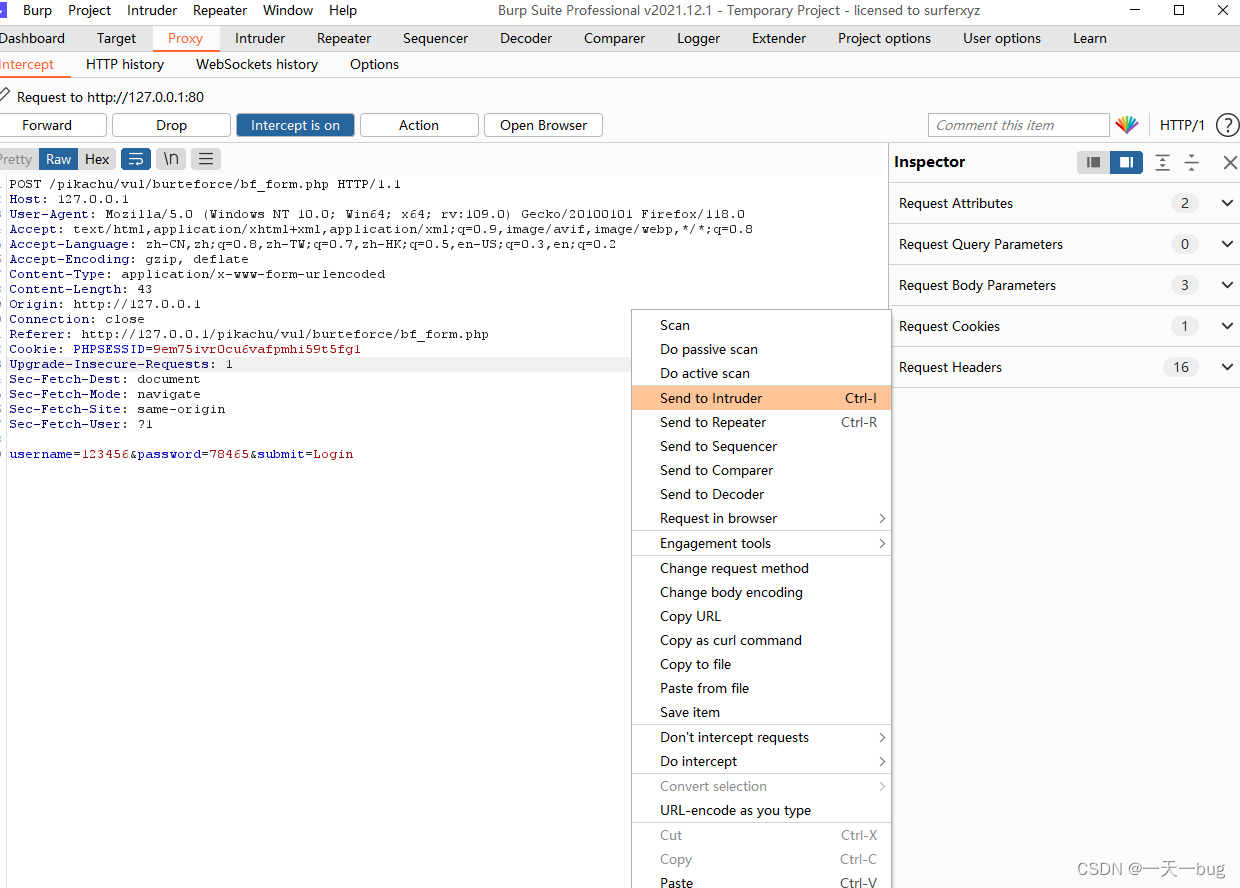Image resolution: width=1240 pixels, height=888 pixels.
Task: Click the Open Browser button
Action: point(543,125)
